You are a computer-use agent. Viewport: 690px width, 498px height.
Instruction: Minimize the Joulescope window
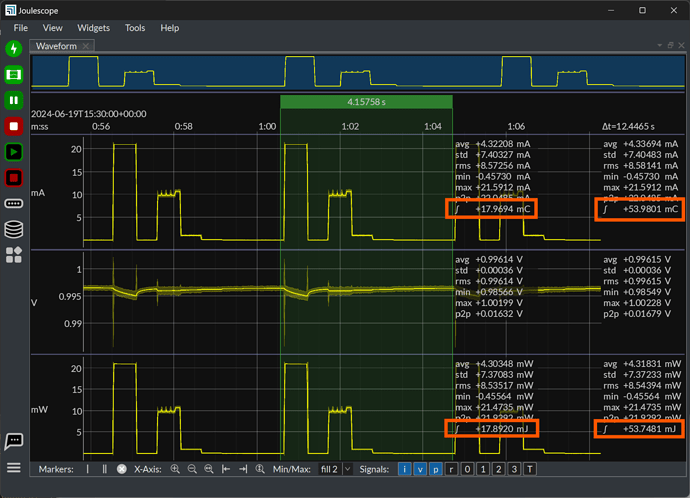point(611,10)
